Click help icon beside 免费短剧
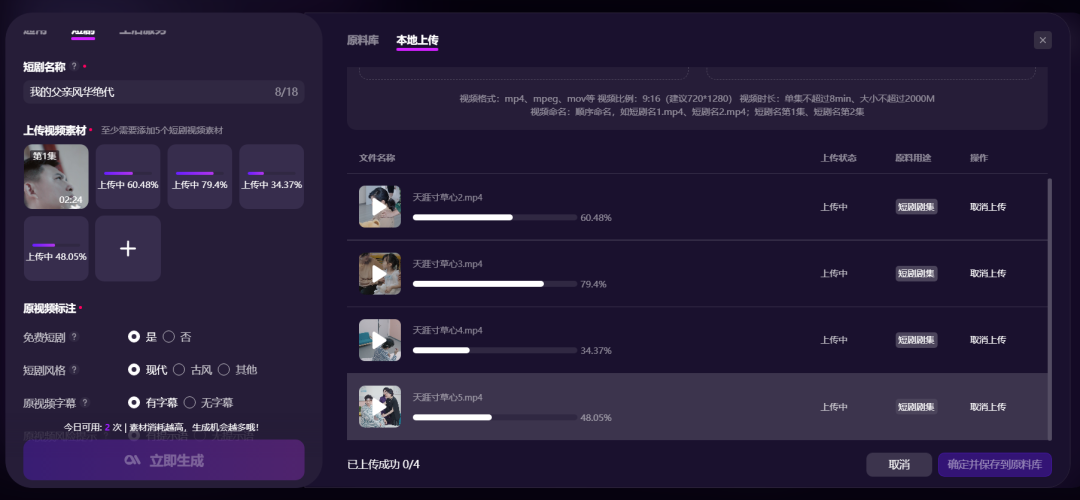 [74, 337]
